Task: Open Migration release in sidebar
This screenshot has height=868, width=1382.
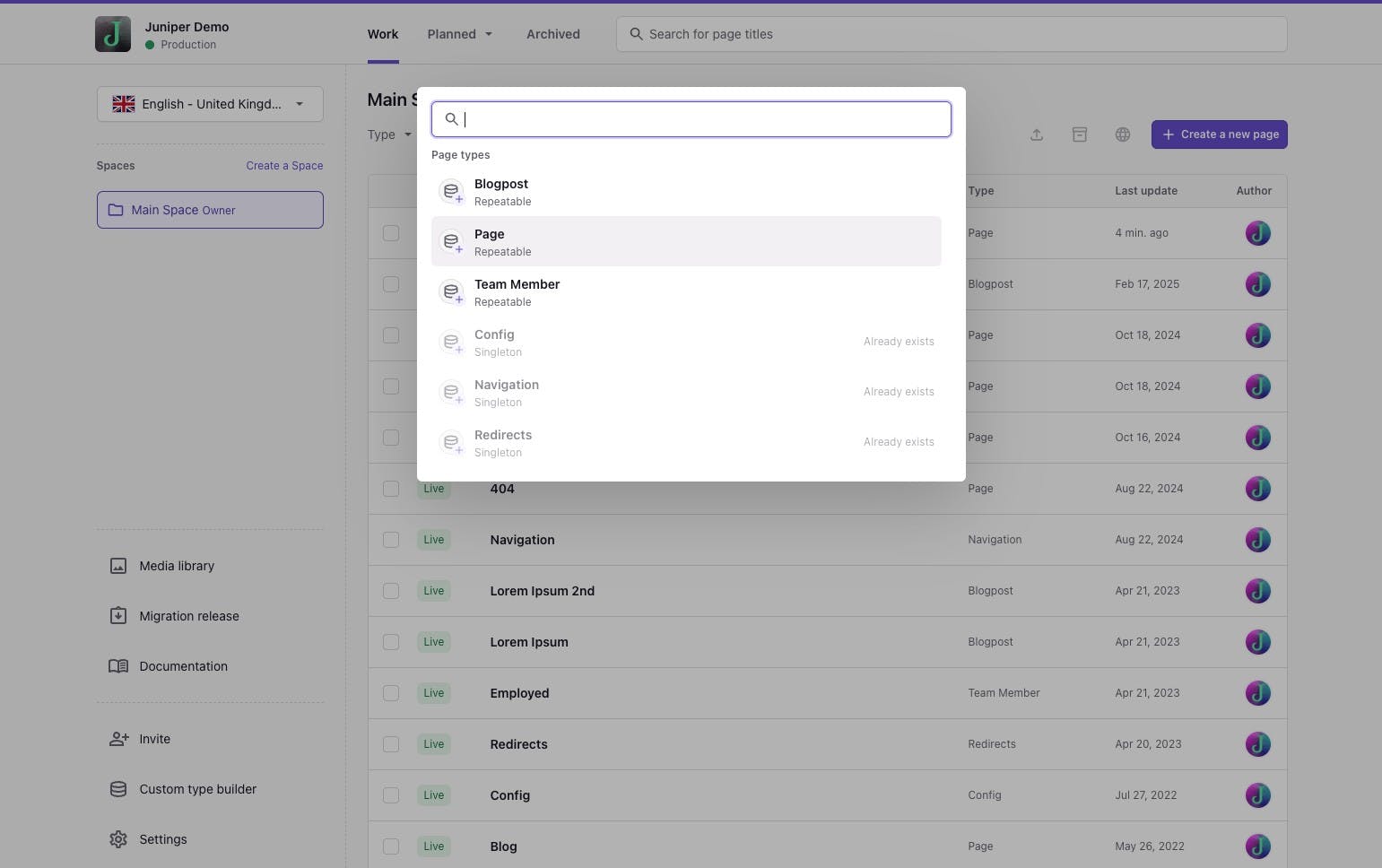Action: pyautogui.click(x=188, y=616)
